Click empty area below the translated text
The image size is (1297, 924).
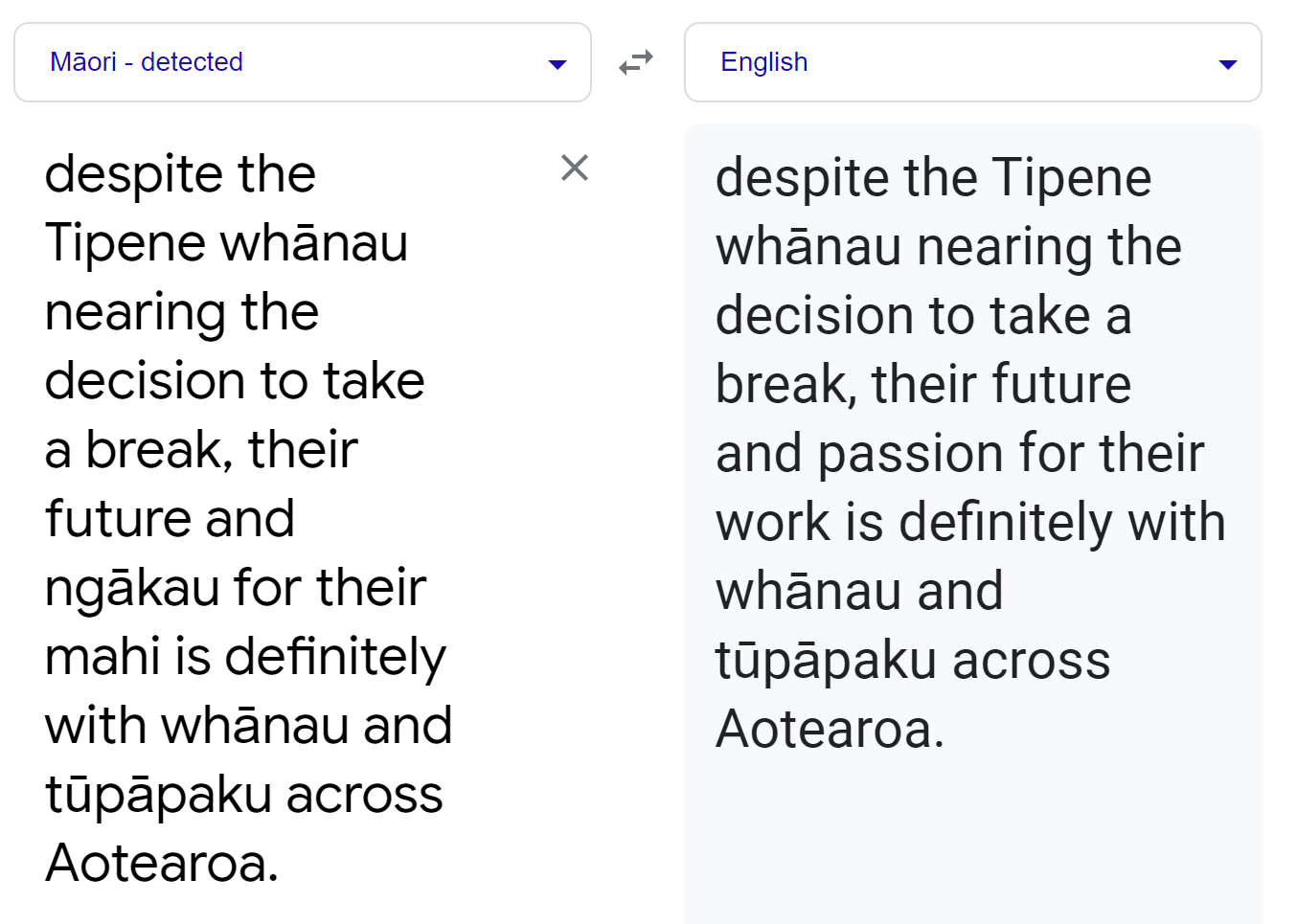click(971, 843)
